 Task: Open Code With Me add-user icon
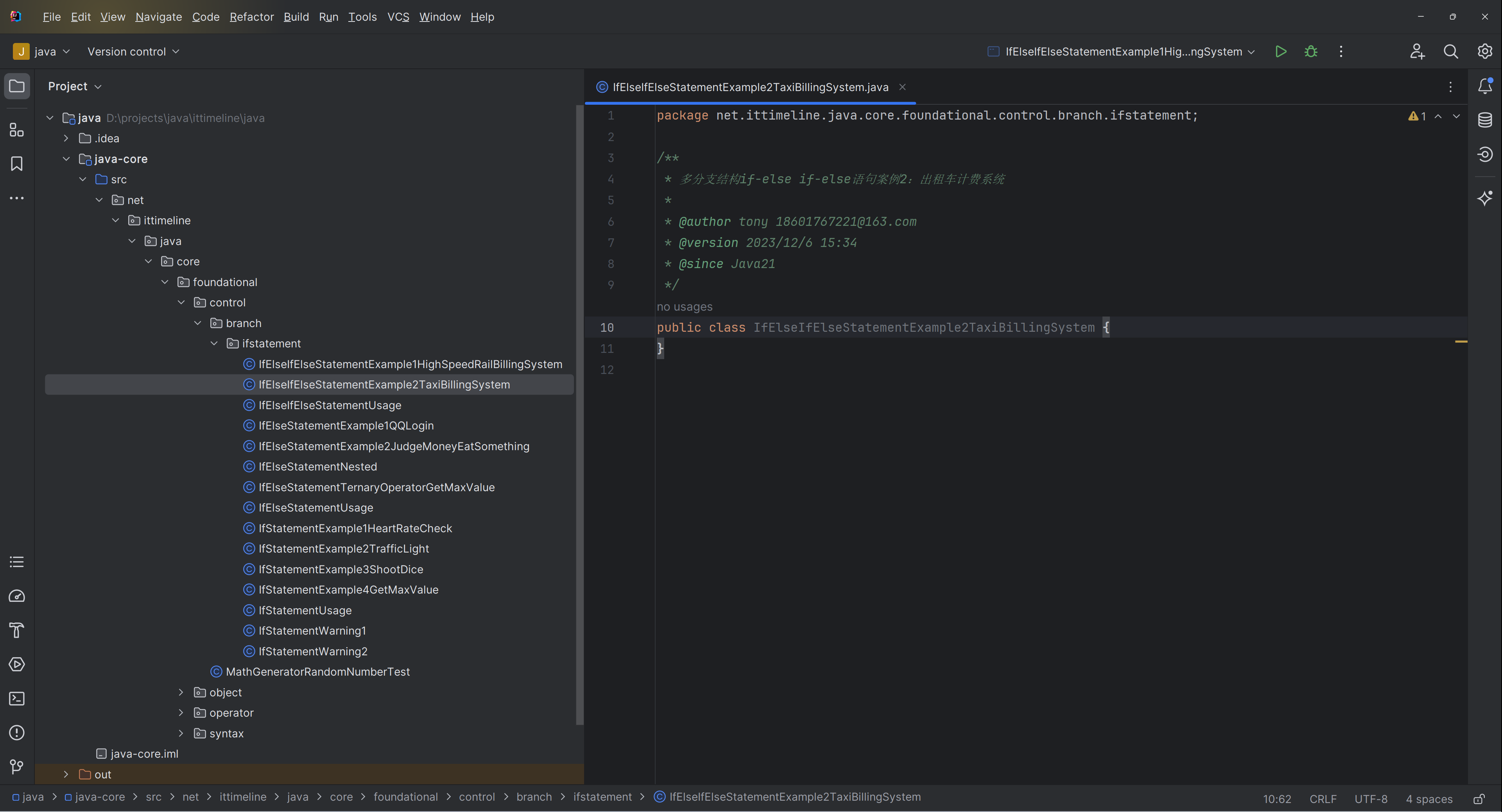tap(1417, 51)
